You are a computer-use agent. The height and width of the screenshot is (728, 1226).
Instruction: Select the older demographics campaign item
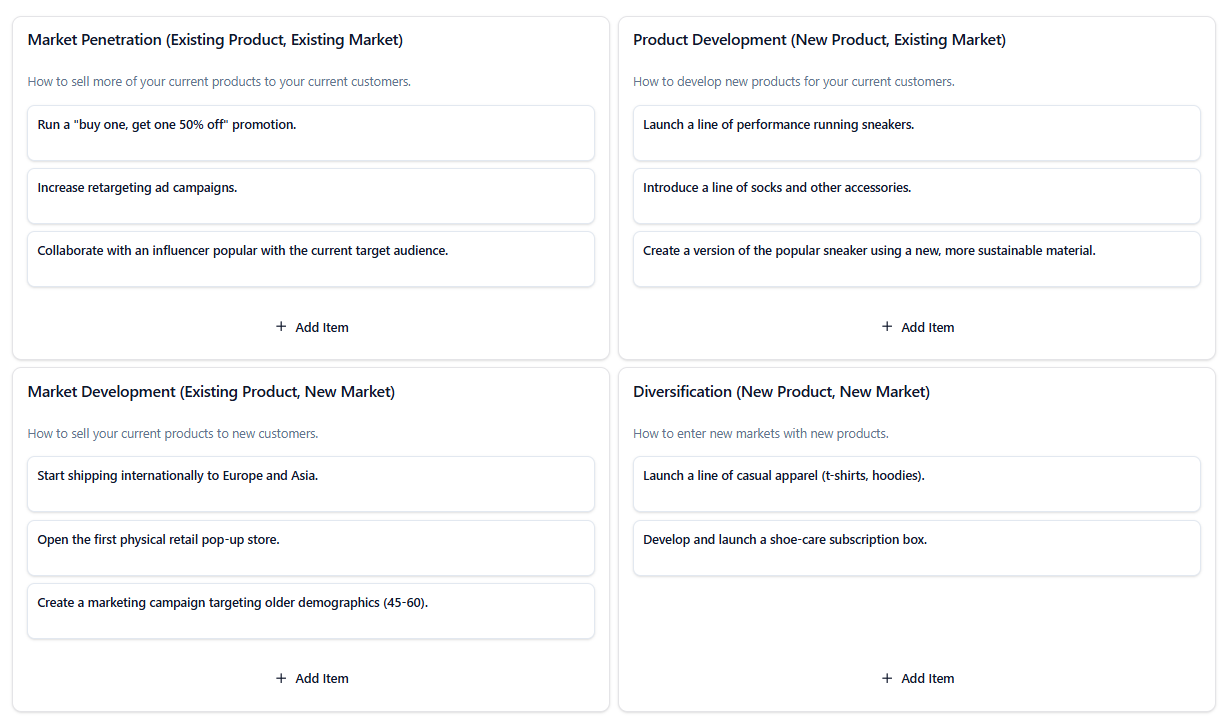click(311, 611)
